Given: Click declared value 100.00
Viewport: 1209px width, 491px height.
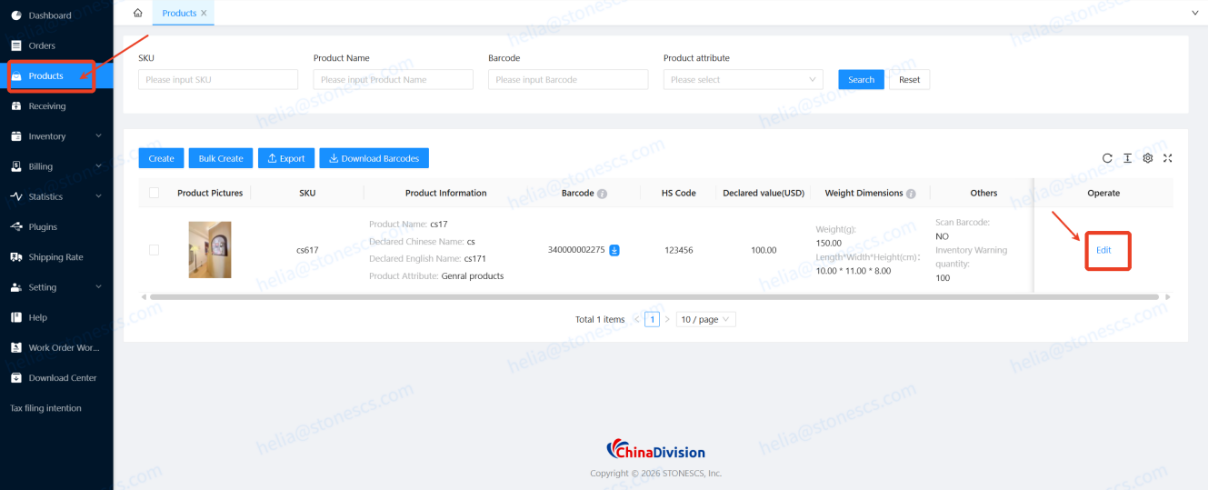Looking at the screenshot, I should tap(764, 250).
